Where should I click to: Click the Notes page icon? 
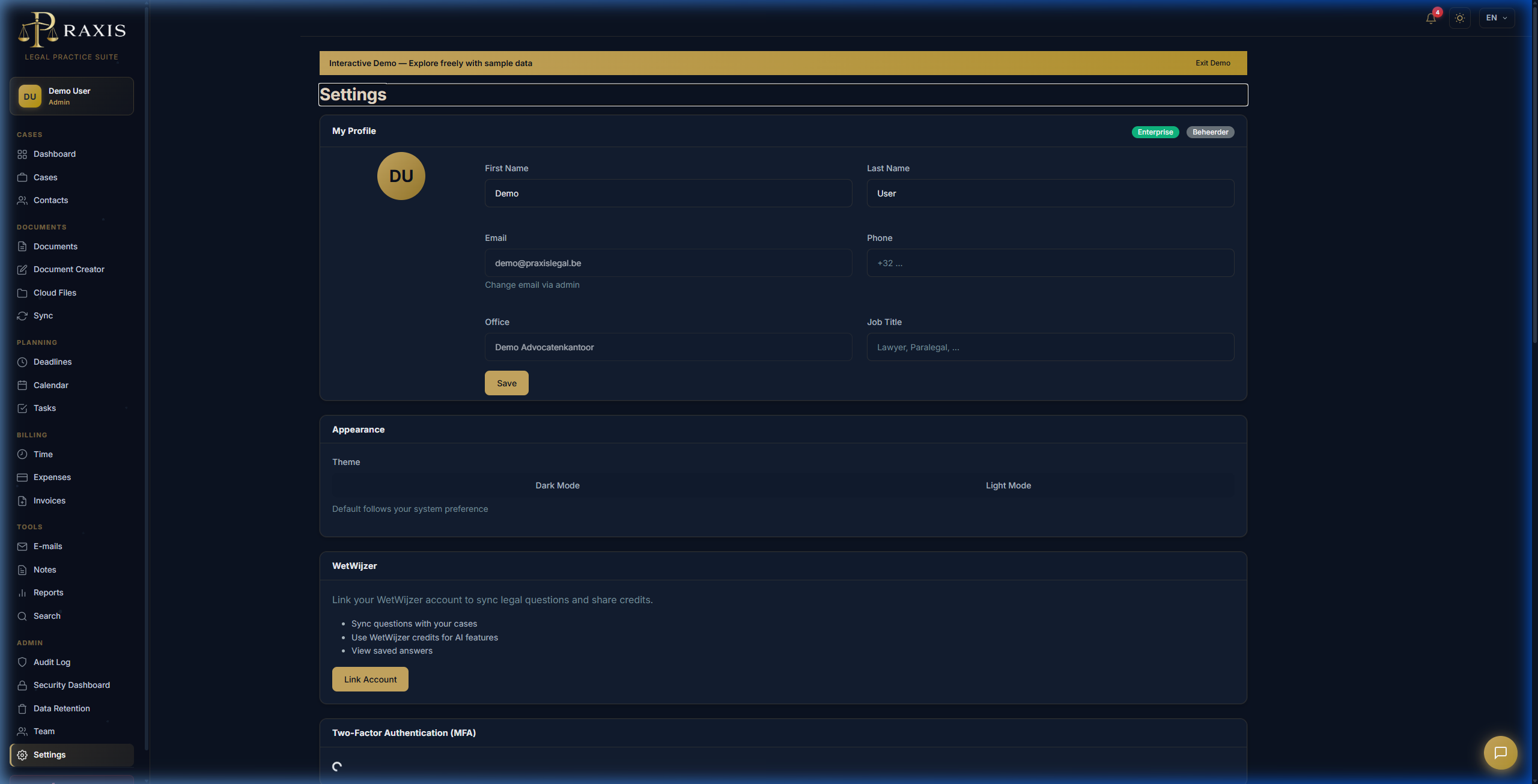[22, 570]
